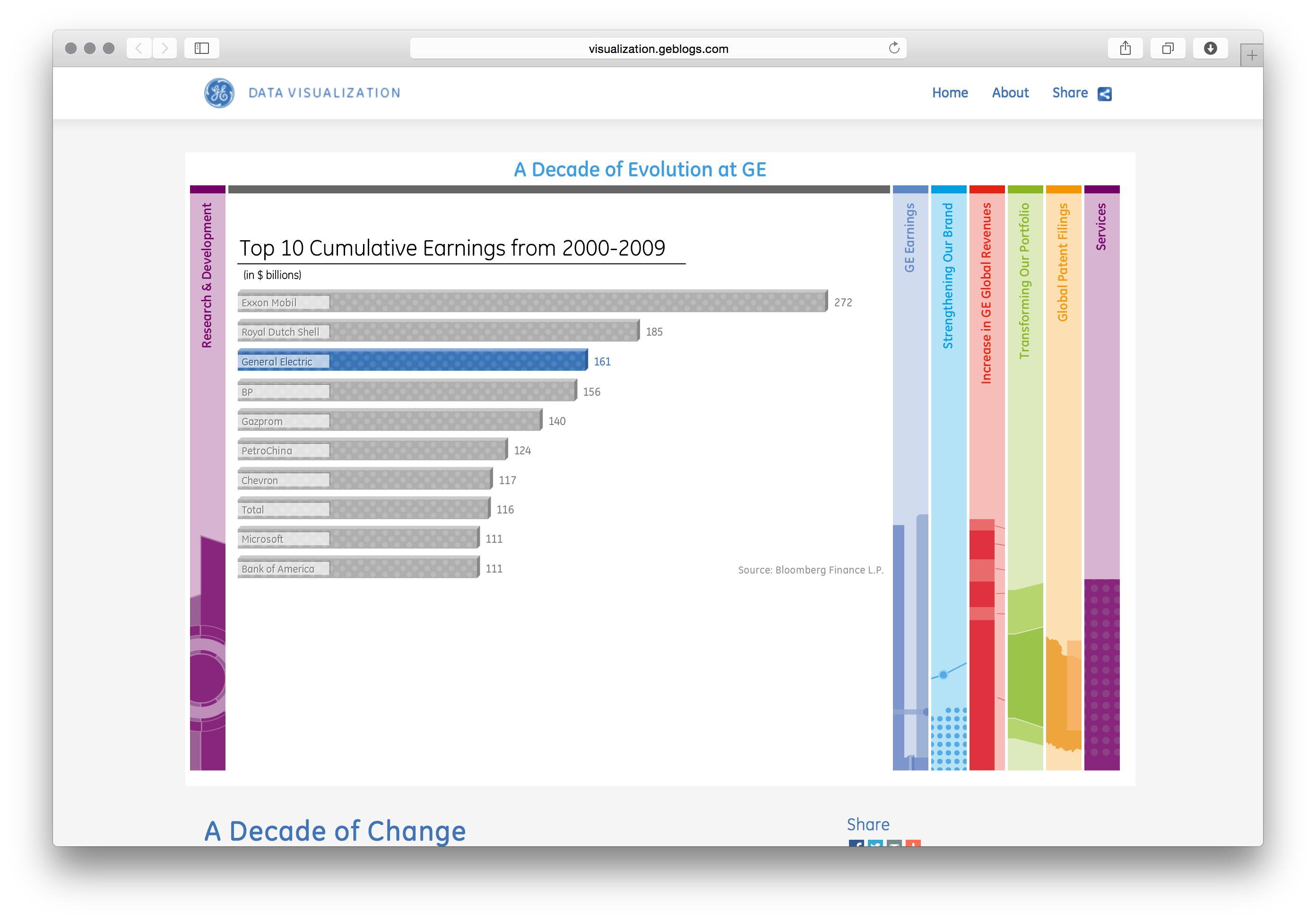Viewport: 1316px width, 922px height.
Task: Click the Safari address bar
Action: 658,49
